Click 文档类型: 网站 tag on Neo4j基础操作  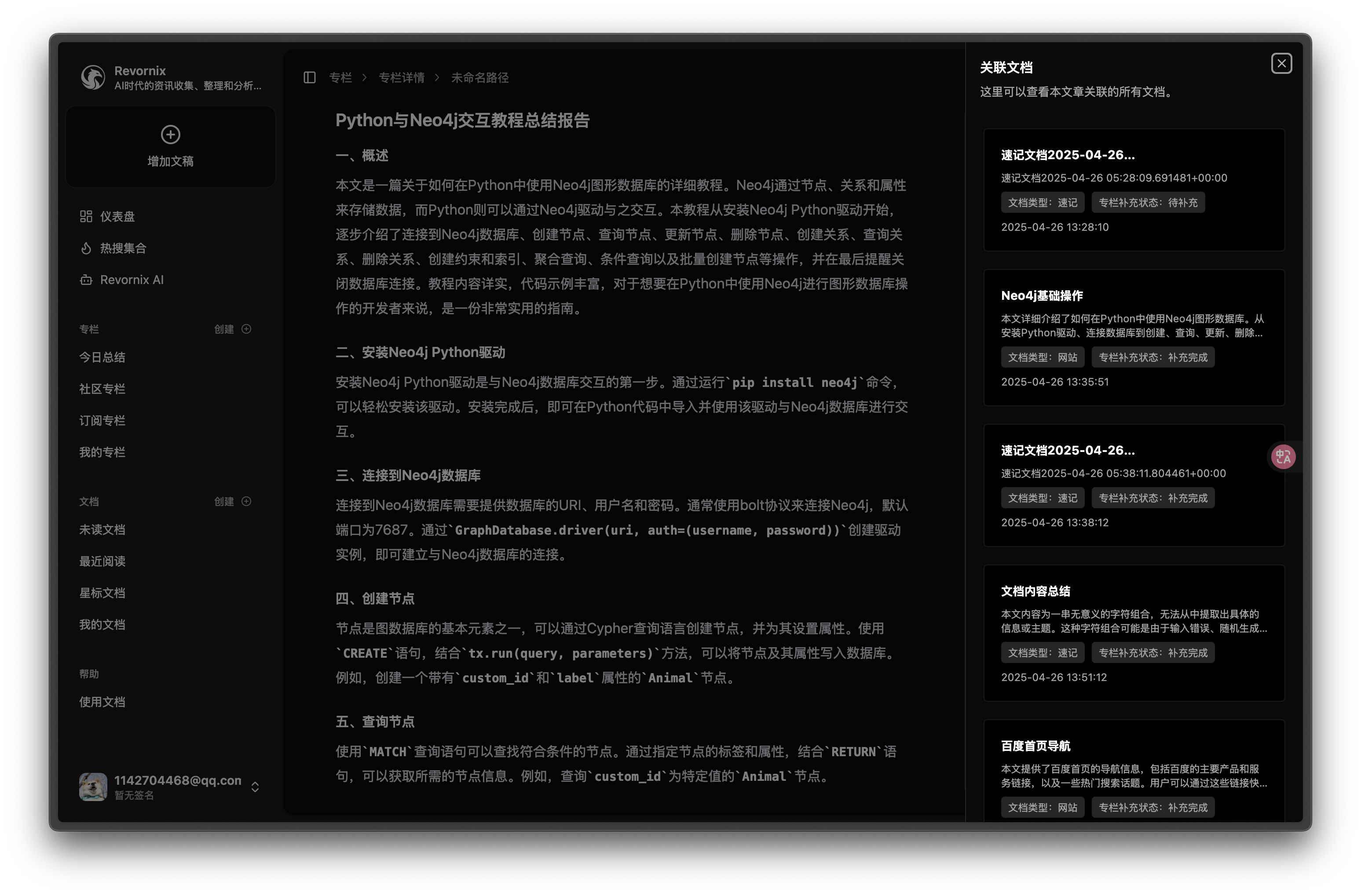tap(1043, 358)
